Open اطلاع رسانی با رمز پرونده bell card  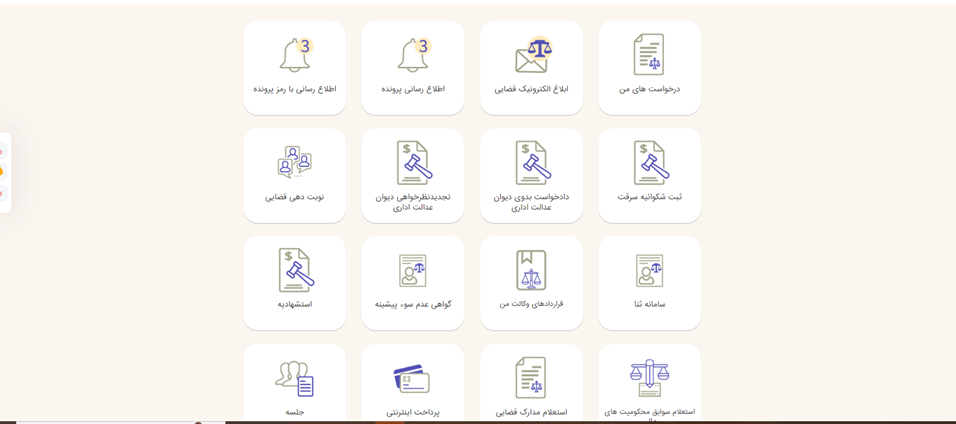coord(294,67)
